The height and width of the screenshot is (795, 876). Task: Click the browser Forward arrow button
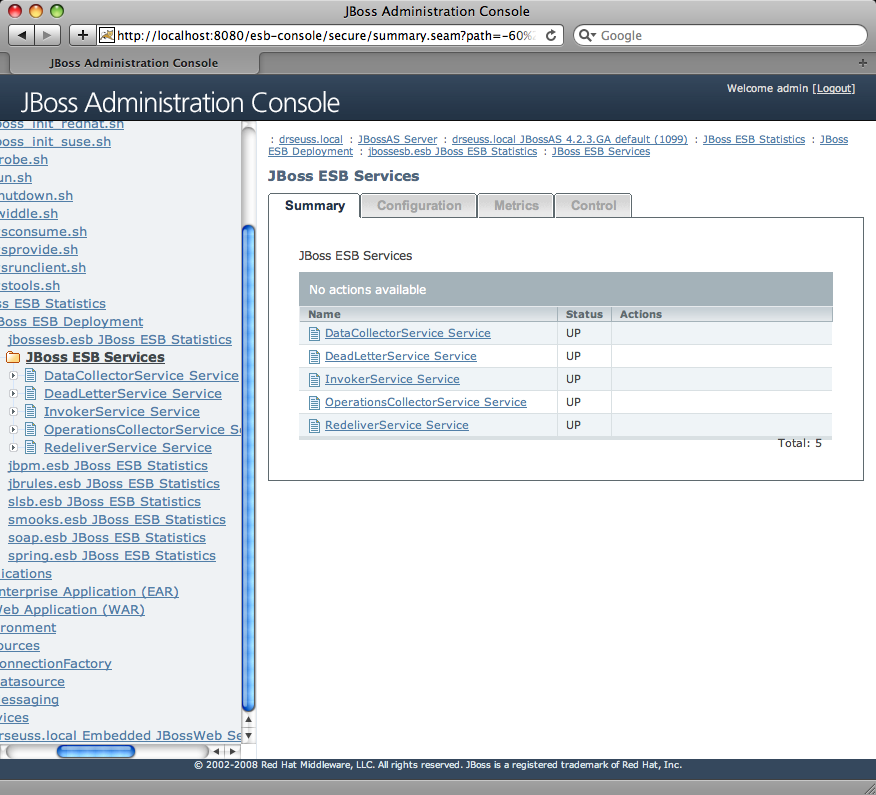coord(47,35)
